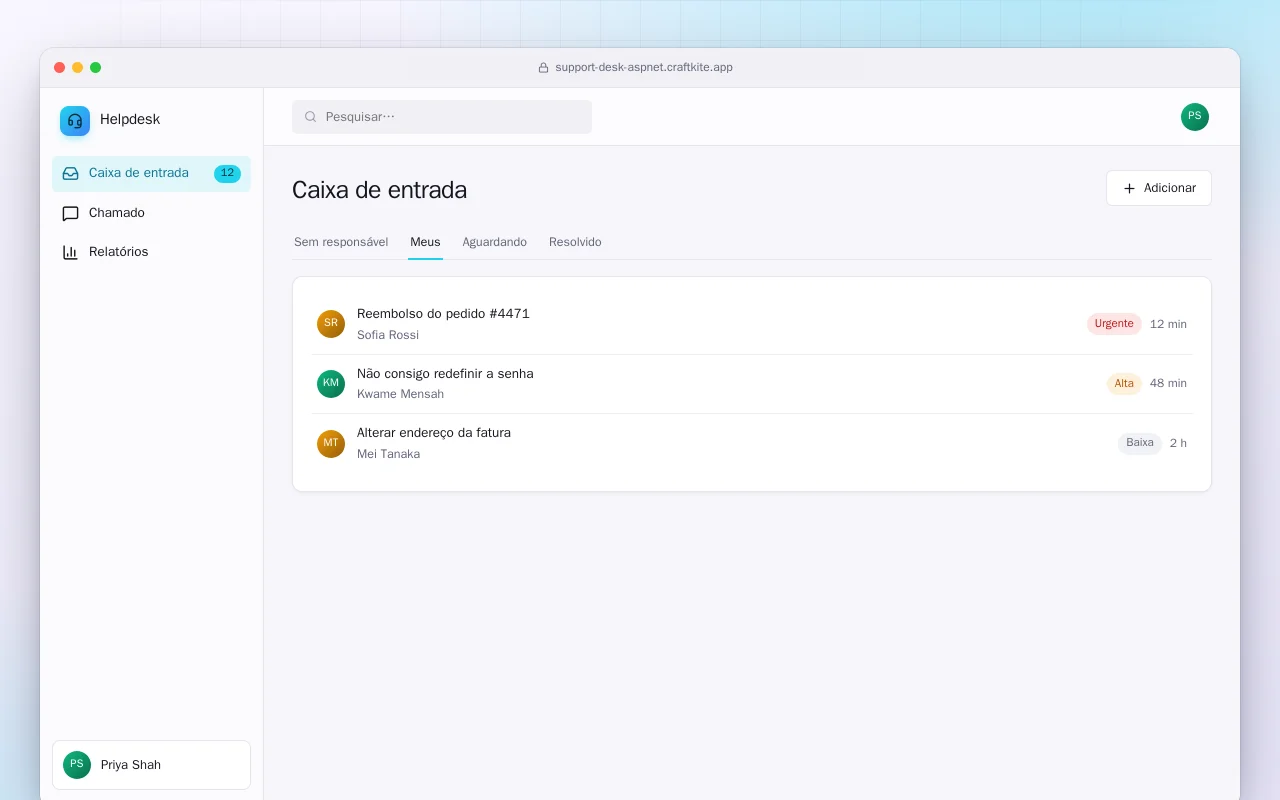Click the 12 min timestamp
The height and width of the screenshot is (800, 1280).
tap(1168, 324)
